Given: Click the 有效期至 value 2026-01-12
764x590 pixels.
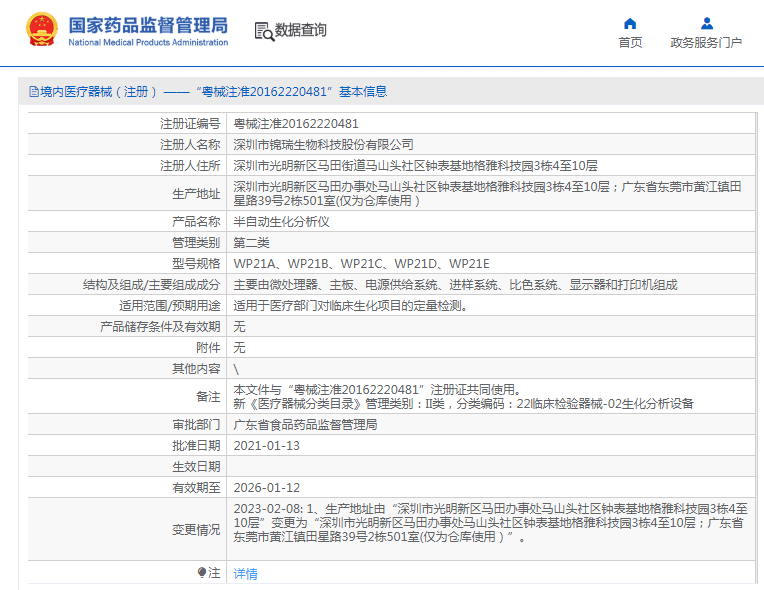Looking at the screenshot, I should tap(267, 488).
